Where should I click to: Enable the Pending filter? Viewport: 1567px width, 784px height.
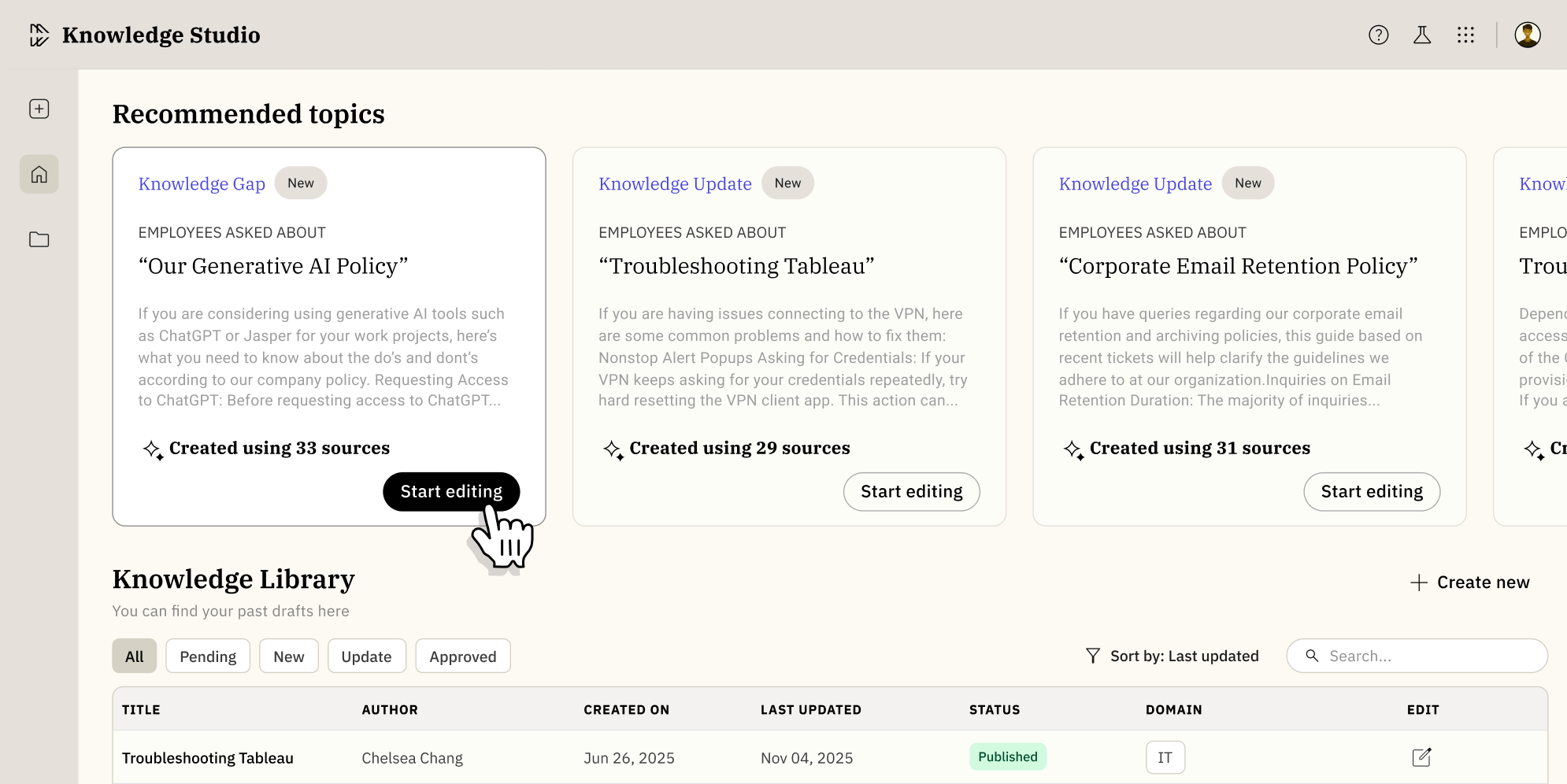tap(207, 656)
